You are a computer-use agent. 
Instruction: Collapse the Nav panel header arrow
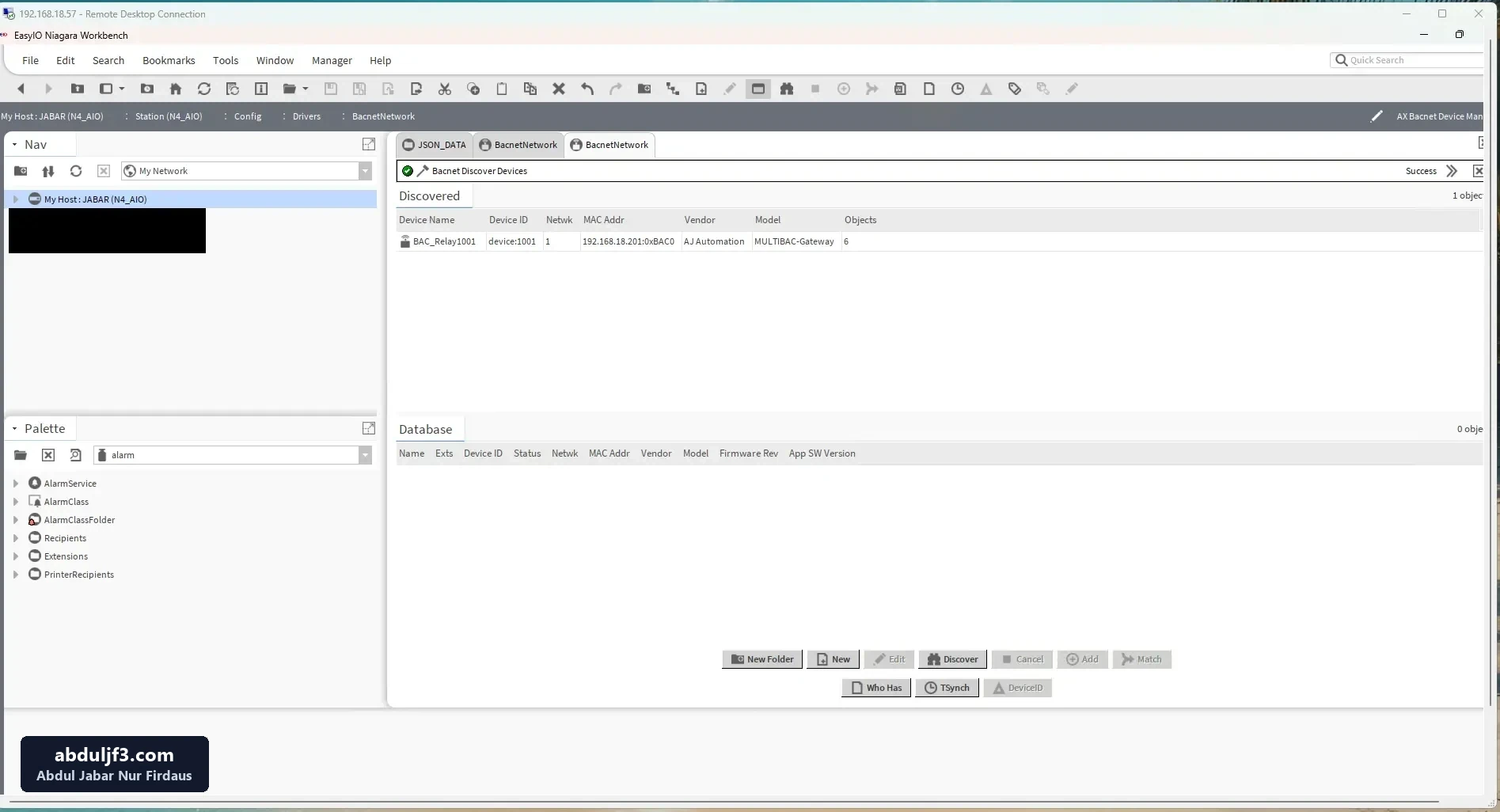[x=14, y=145]
